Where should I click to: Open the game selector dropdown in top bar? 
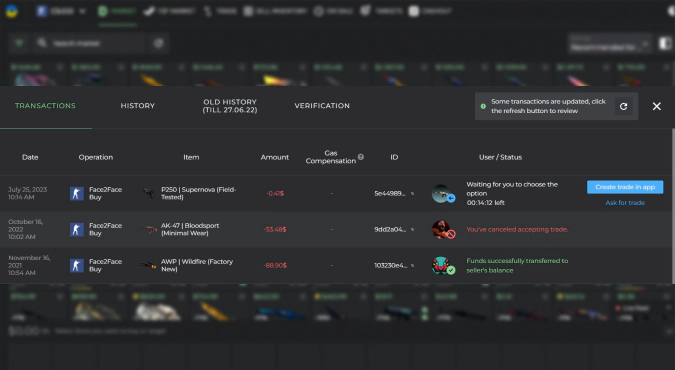point(61,11)
